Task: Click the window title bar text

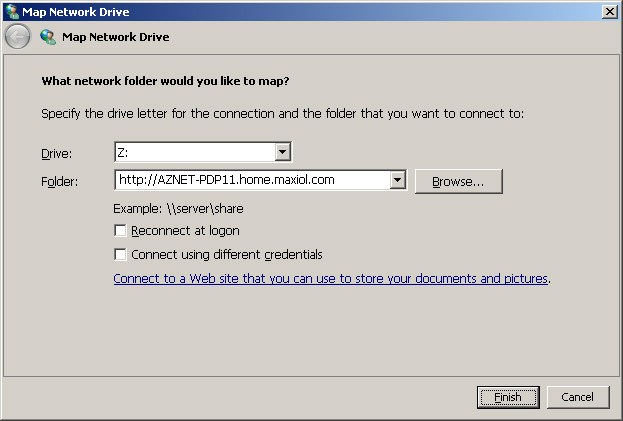Action: pyautogui.click(x=82, y=10)
